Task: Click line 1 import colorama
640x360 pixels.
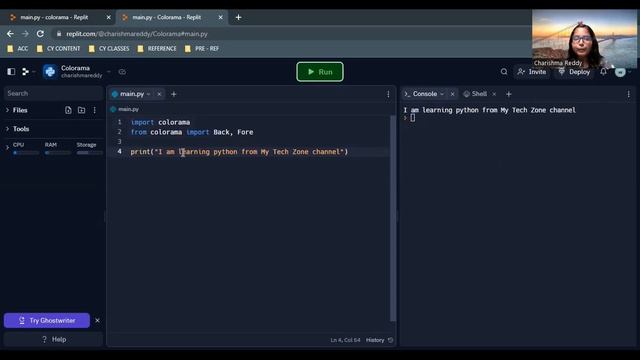Action: (160, 122)
